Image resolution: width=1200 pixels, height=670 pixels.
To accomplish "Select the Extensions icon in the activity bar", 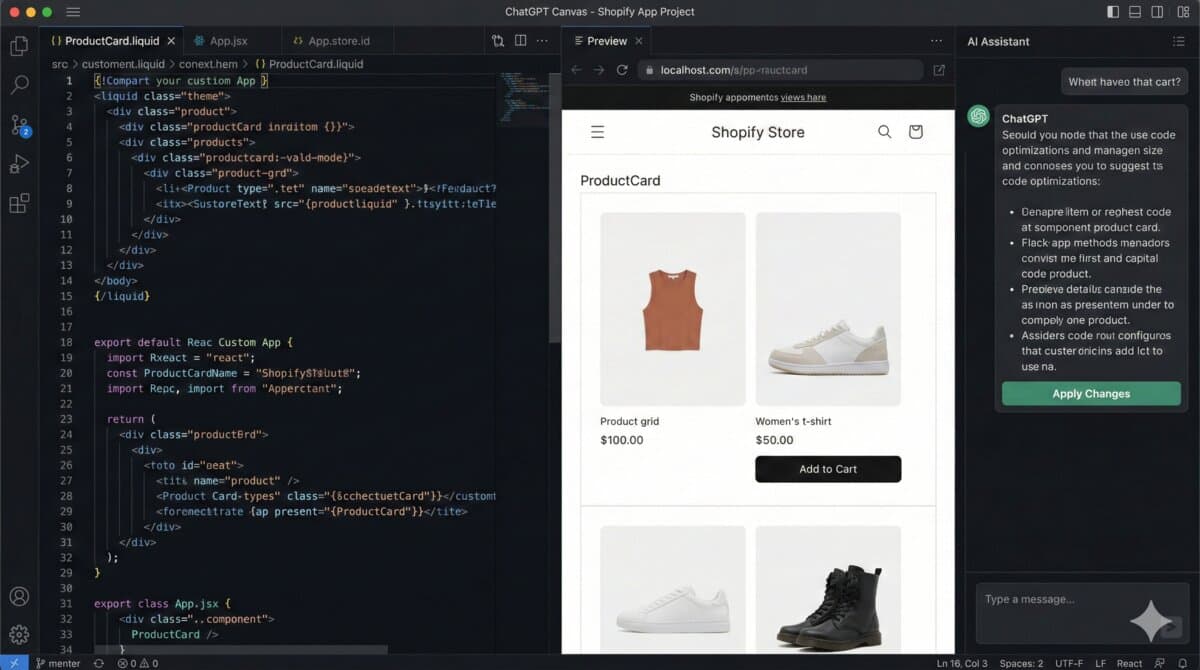I will coord(18,205).
